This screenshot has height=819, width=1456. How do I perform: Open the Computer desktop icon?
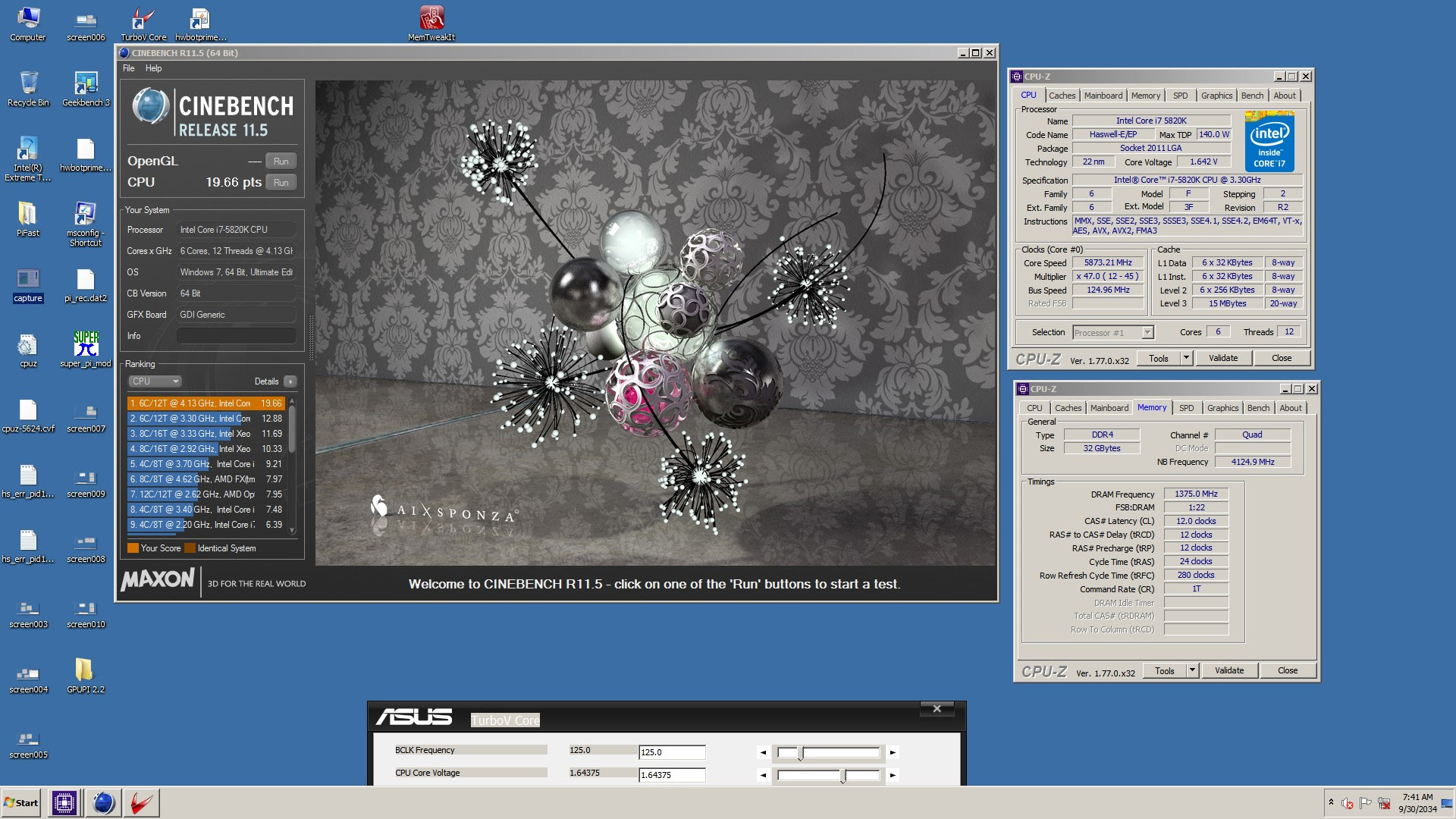(x=28, y=24)
